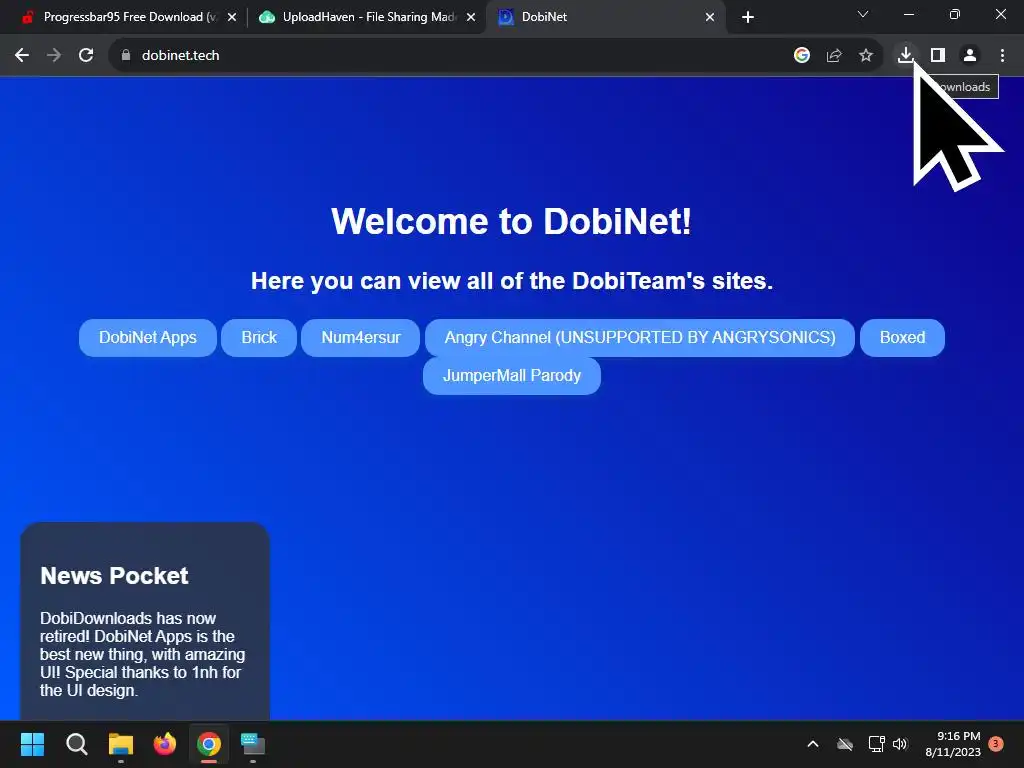This screenshot has height=768, width=1024.
Task: Open the DobiNet Apps site
Action: [x=148, y=338]
